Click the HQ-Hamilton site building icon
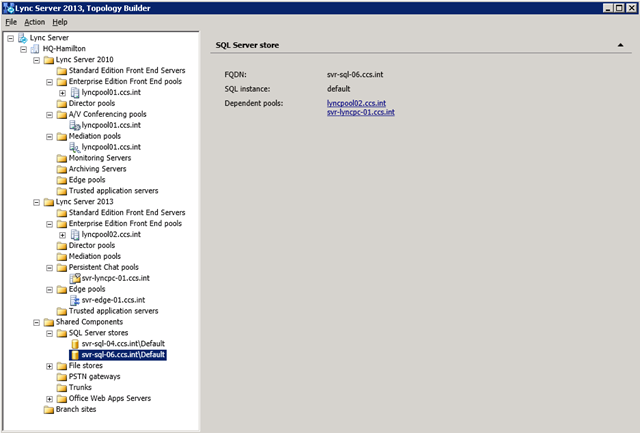Screen dimensions: 640x433 pos(36,49)
